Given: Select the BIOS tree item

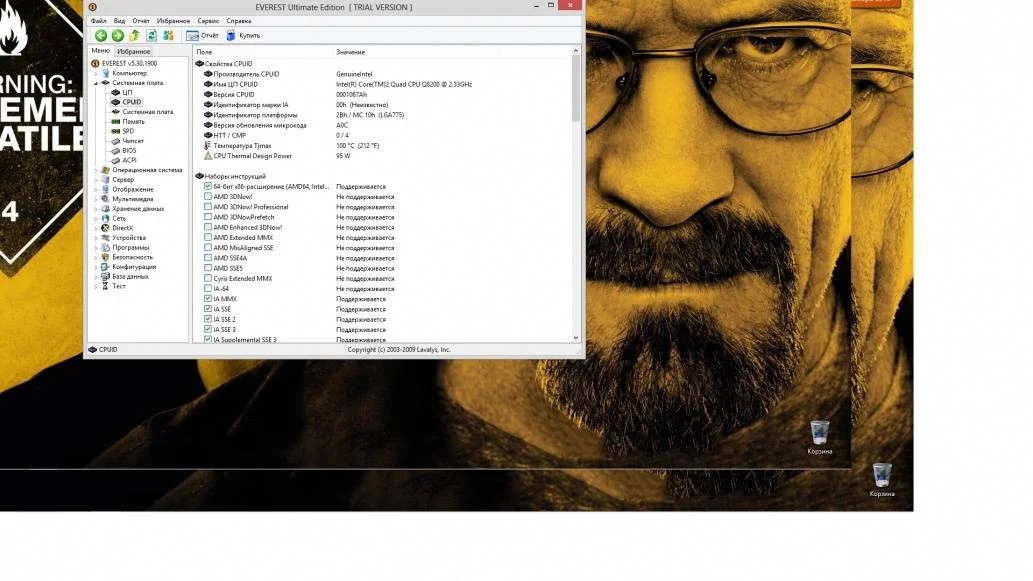Looking at the screenshot, I should (x=129, y=151).
